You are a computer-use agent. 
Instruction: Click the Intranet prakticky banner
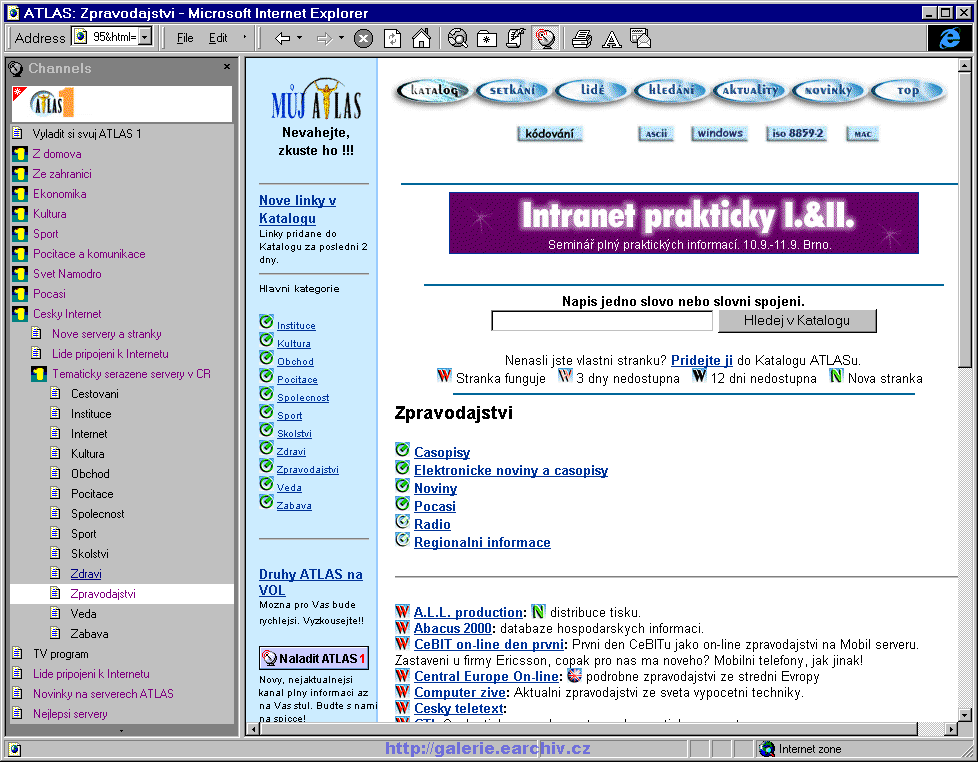pos(684,223)
